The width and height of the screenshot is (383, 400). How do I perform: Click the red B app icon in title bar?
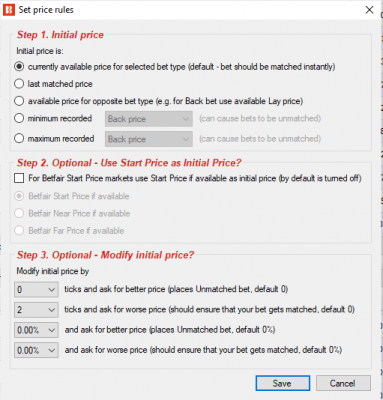(9, 10)
